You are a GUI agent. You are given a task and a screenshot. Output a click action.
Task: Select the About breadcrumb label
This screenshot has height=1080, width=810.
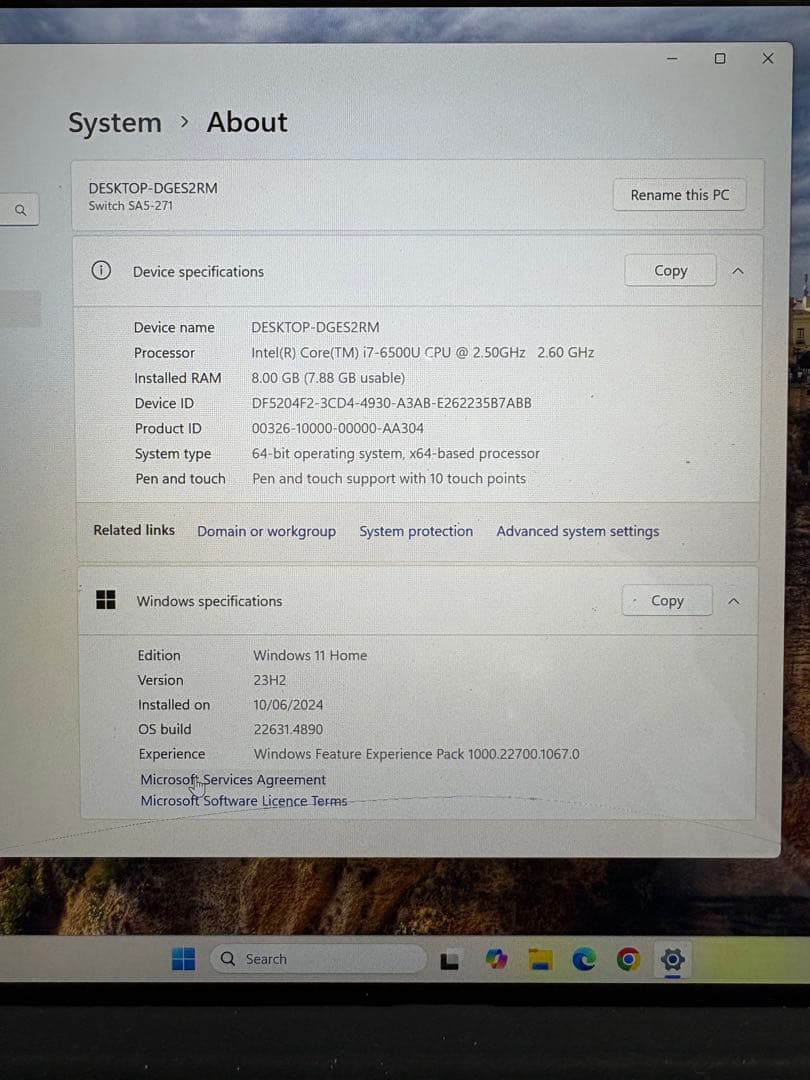tap(246, 122)
